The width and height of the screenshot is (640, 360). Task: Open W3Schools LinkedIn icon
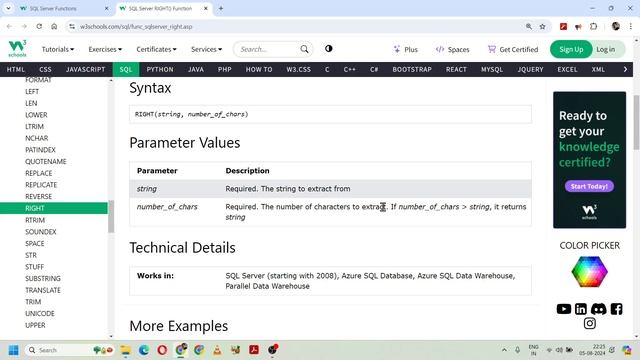(581, 309)
